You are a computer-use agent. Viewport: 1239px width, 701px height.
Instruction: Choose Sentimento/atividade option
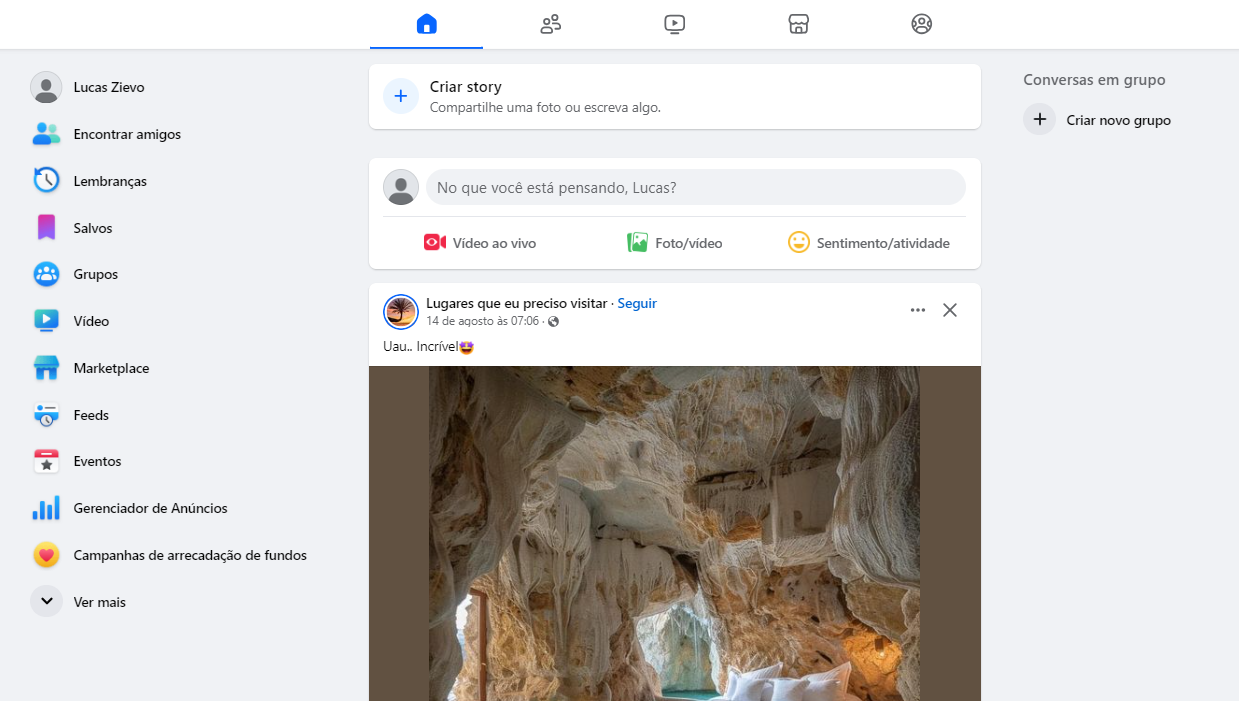pyautogui.click(x=869, y=243)
